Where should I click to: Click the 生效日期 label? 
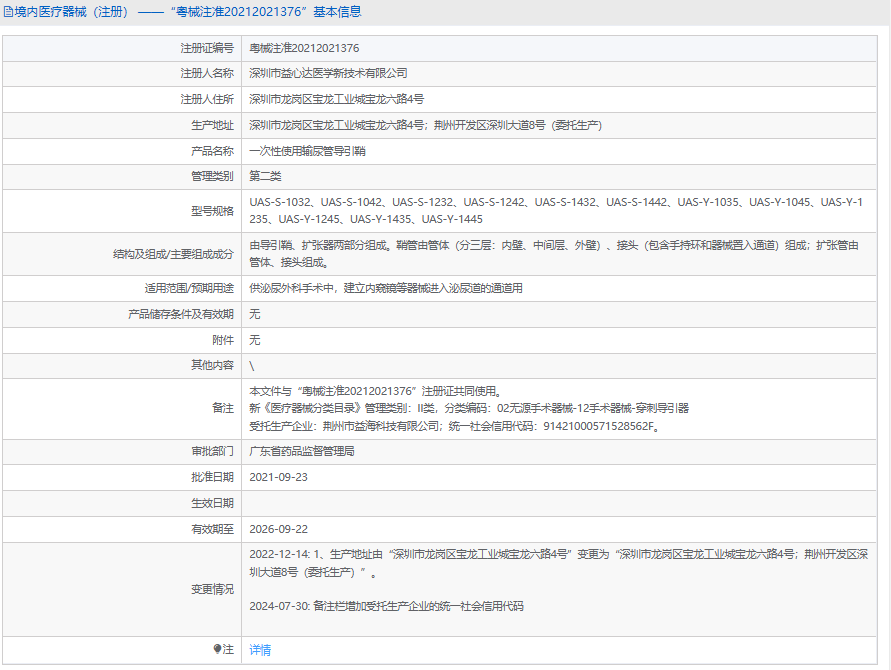coord(212,503)
